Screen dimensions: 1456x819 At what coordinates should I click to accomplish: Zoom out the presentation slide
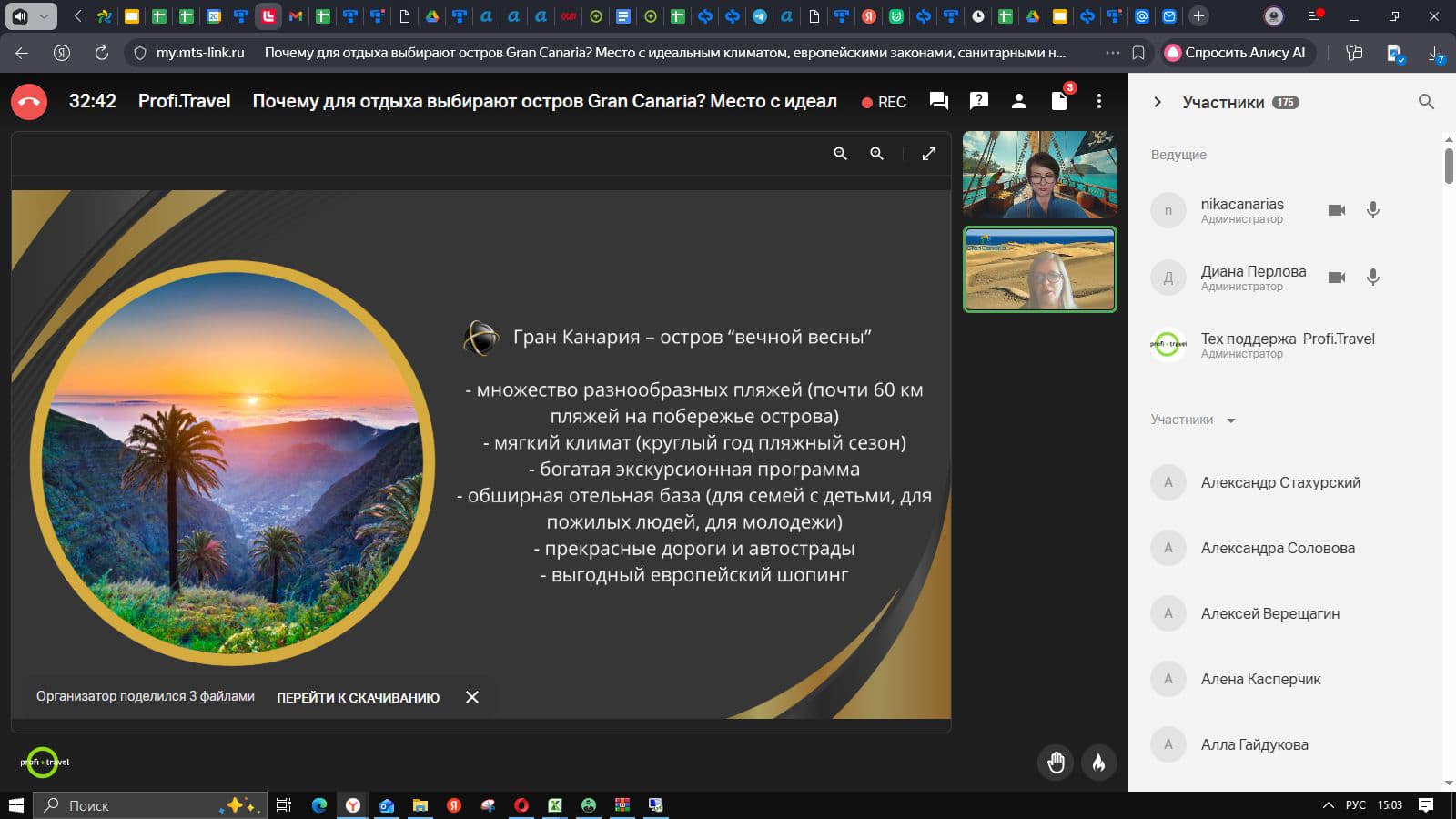click(x=840, y=154)
